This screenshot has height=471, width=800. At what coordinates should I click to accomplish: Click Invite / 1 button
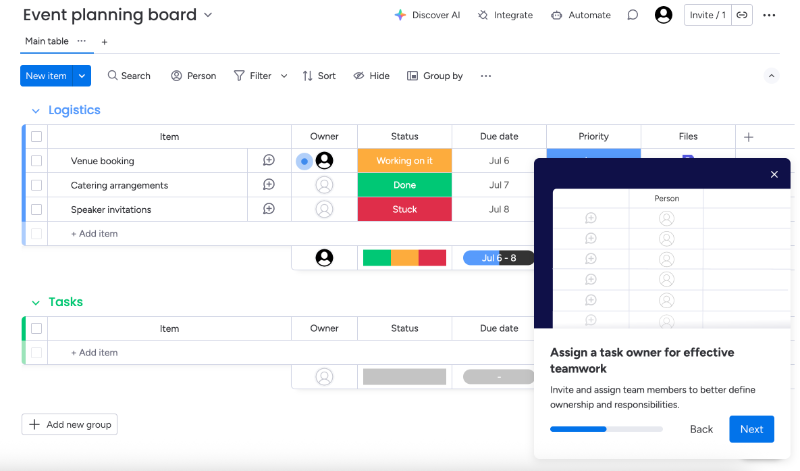708,15
